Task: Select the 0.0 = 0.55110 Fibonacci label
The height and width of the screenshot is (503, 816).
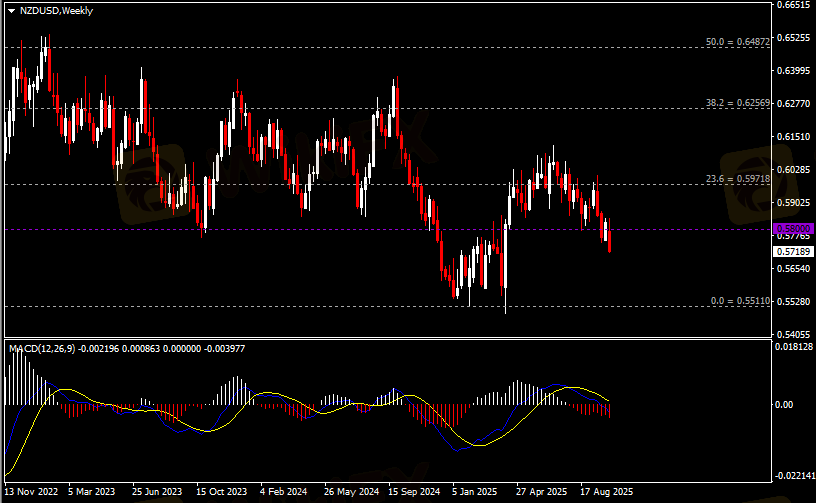Action: pyautogui.click(x=740, y=300)
